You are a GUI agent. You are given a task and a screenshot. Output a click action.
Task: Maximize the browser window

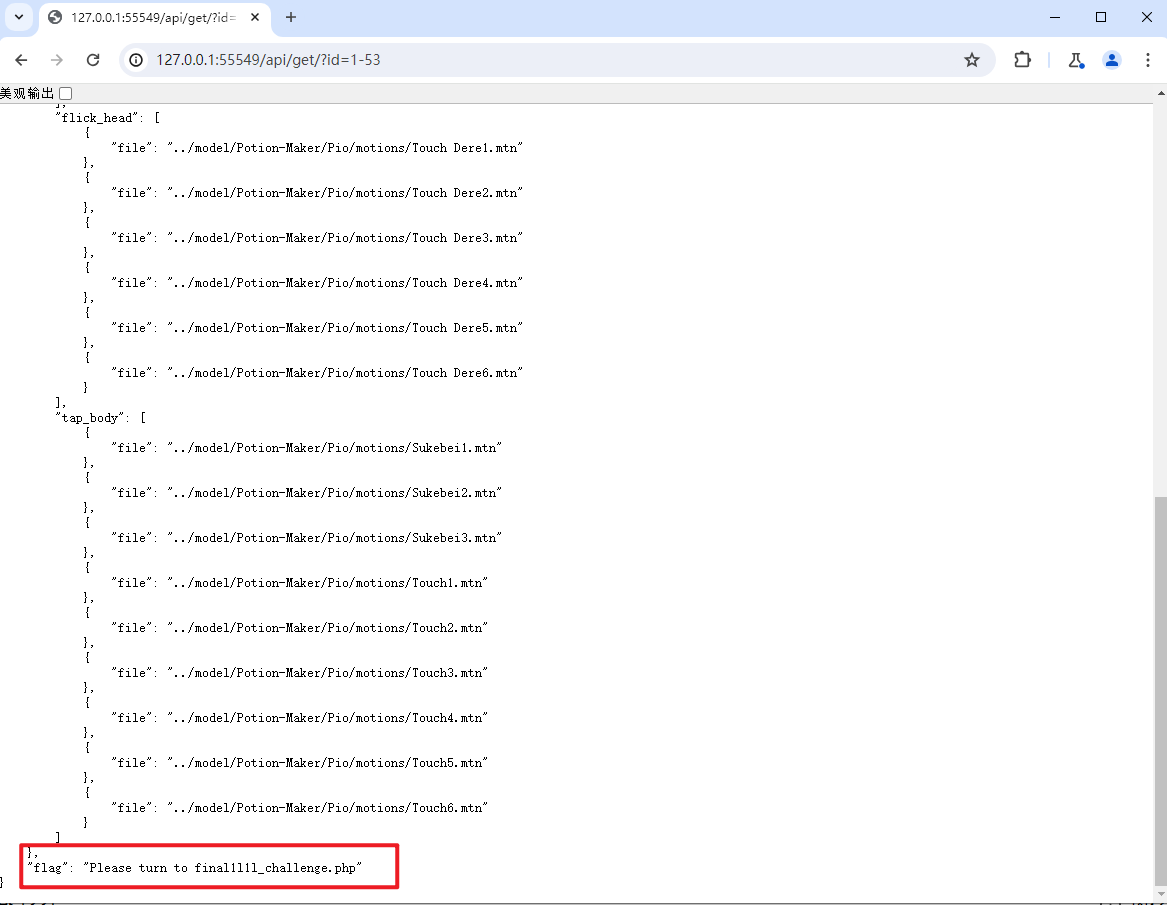pyautogui.click(x=1101, y=17)
